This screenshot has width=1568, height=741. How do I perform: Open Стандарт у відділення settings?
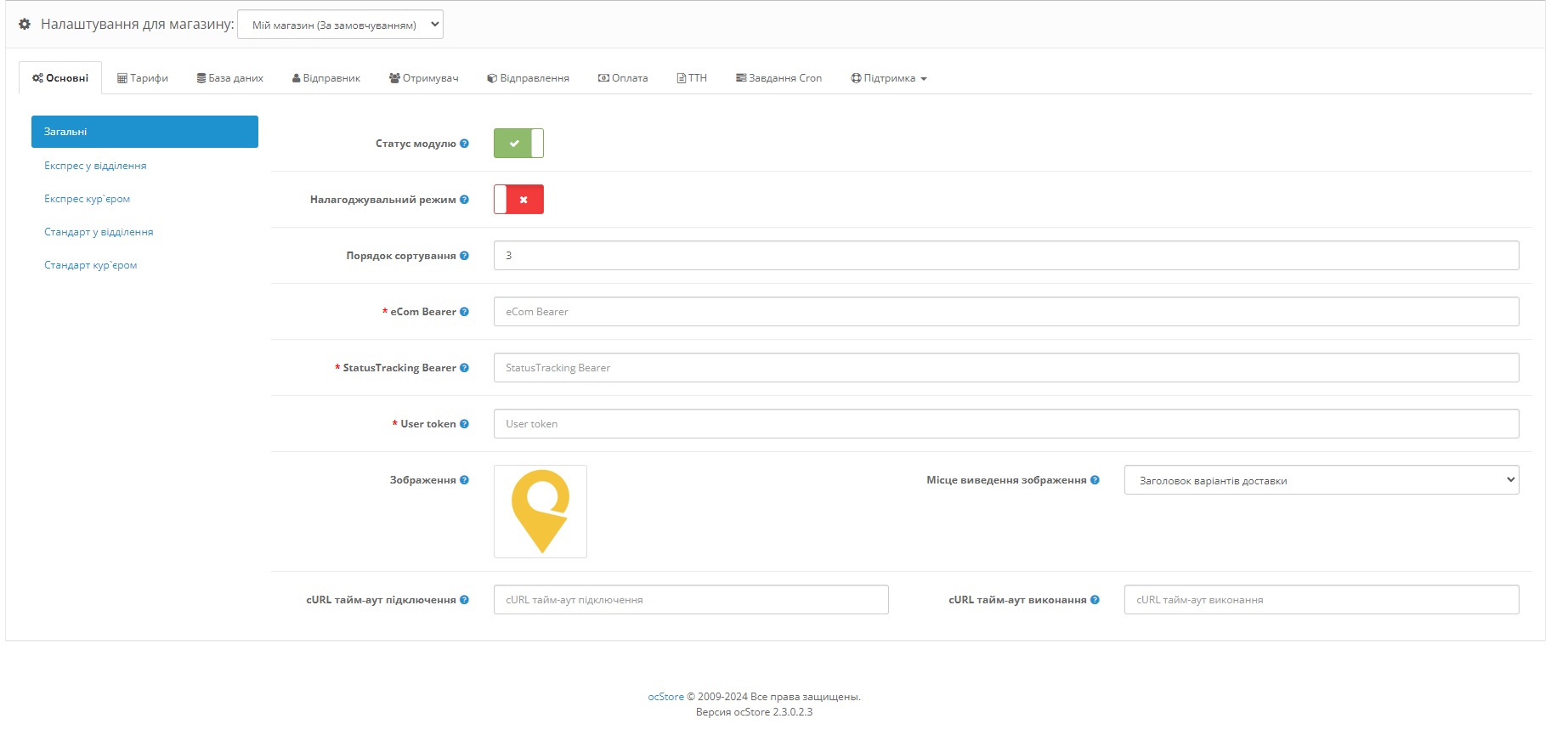tap(144, 232)
